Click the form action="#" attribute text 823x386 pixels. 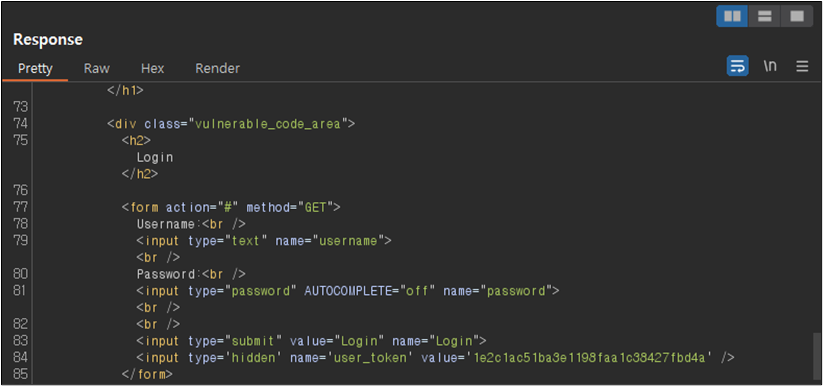pos(203,207)
